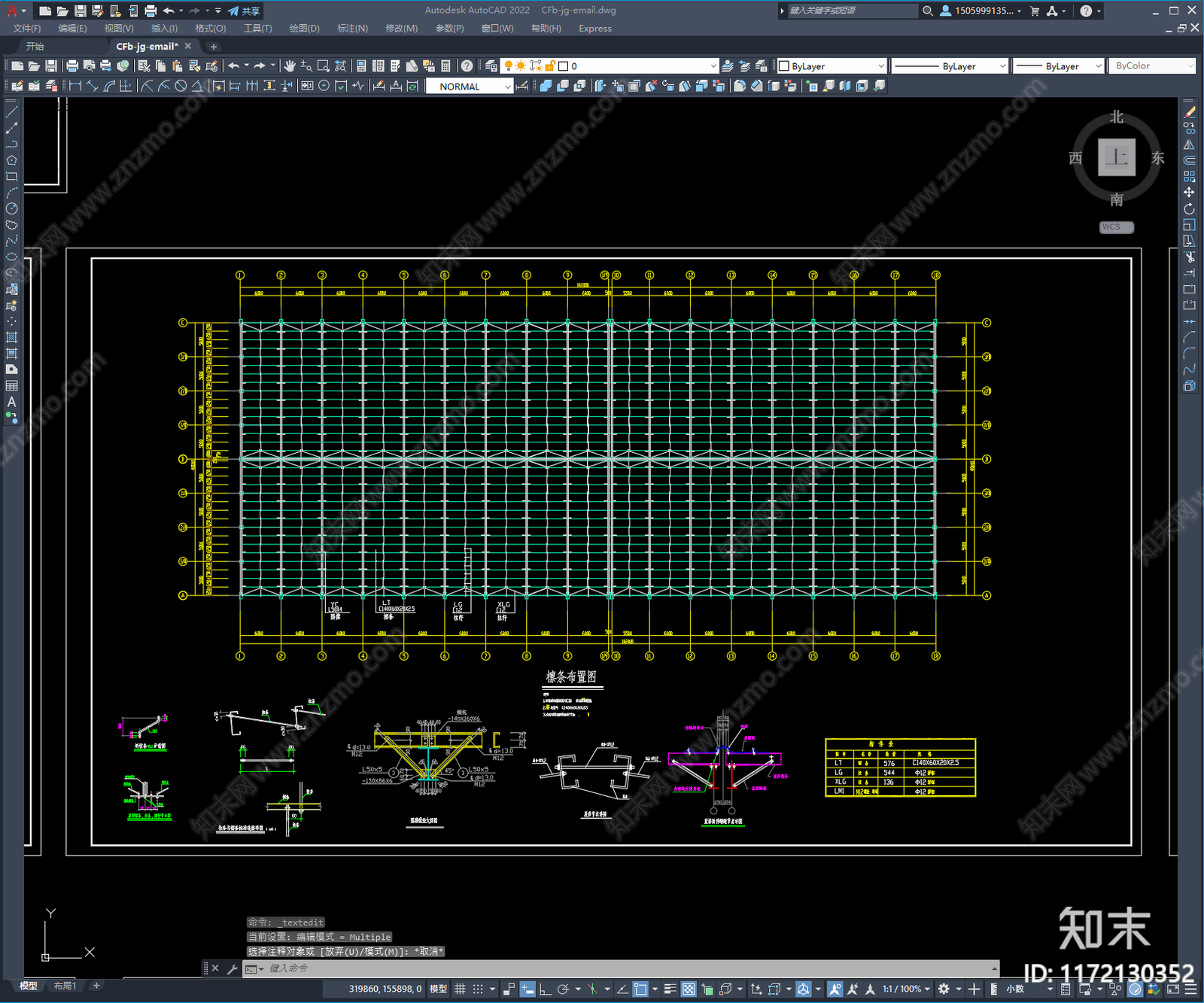Open the 编辑(E) menu
Screen dimensions: 1204x1003
[x=73, y=29]
